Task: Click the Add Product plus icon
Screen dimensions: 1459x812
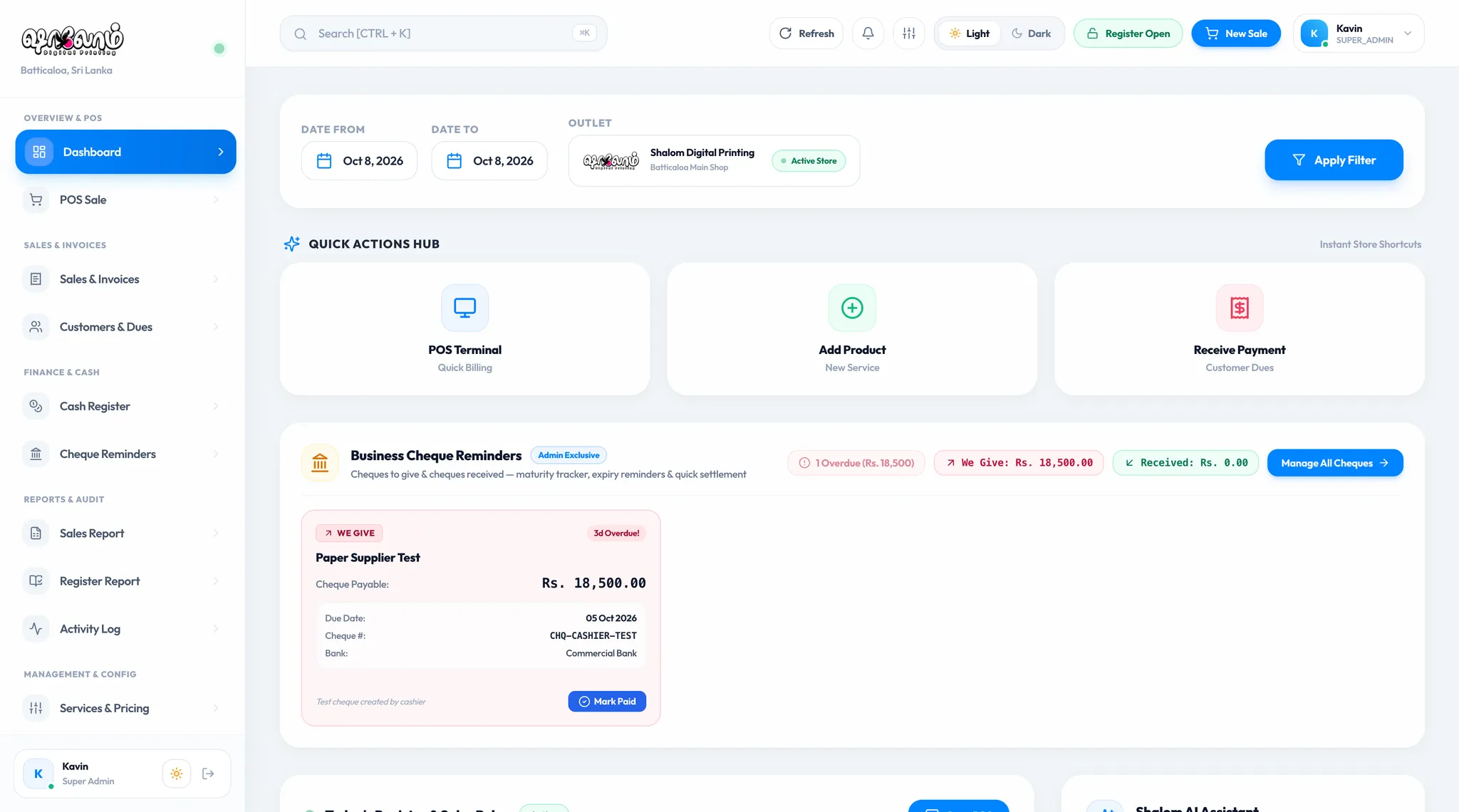Action: (x=852, y=308)
